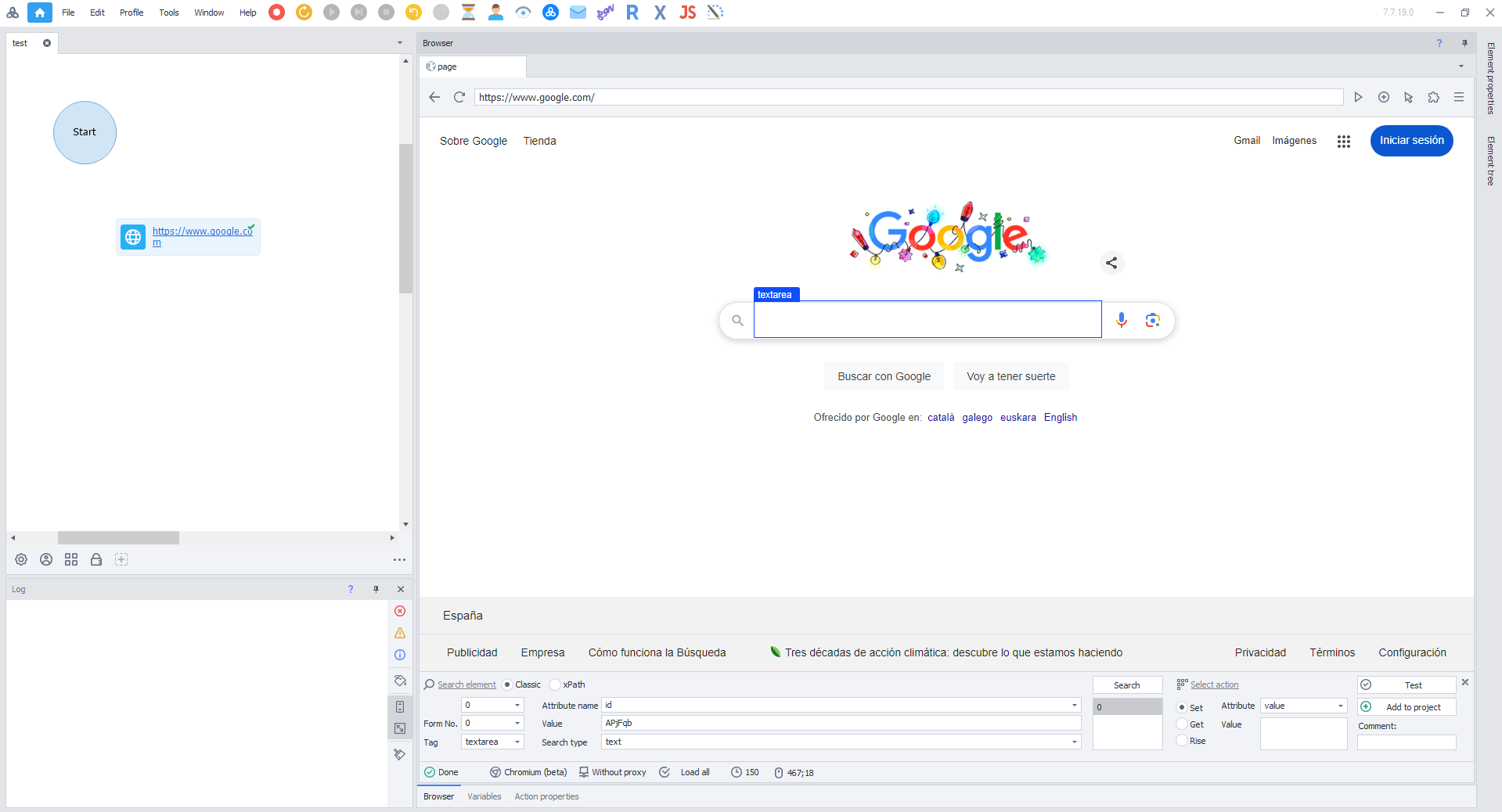Switch to the Action properties tab
The width and height of the screenshot is (1502, 812).
[546, 796]
